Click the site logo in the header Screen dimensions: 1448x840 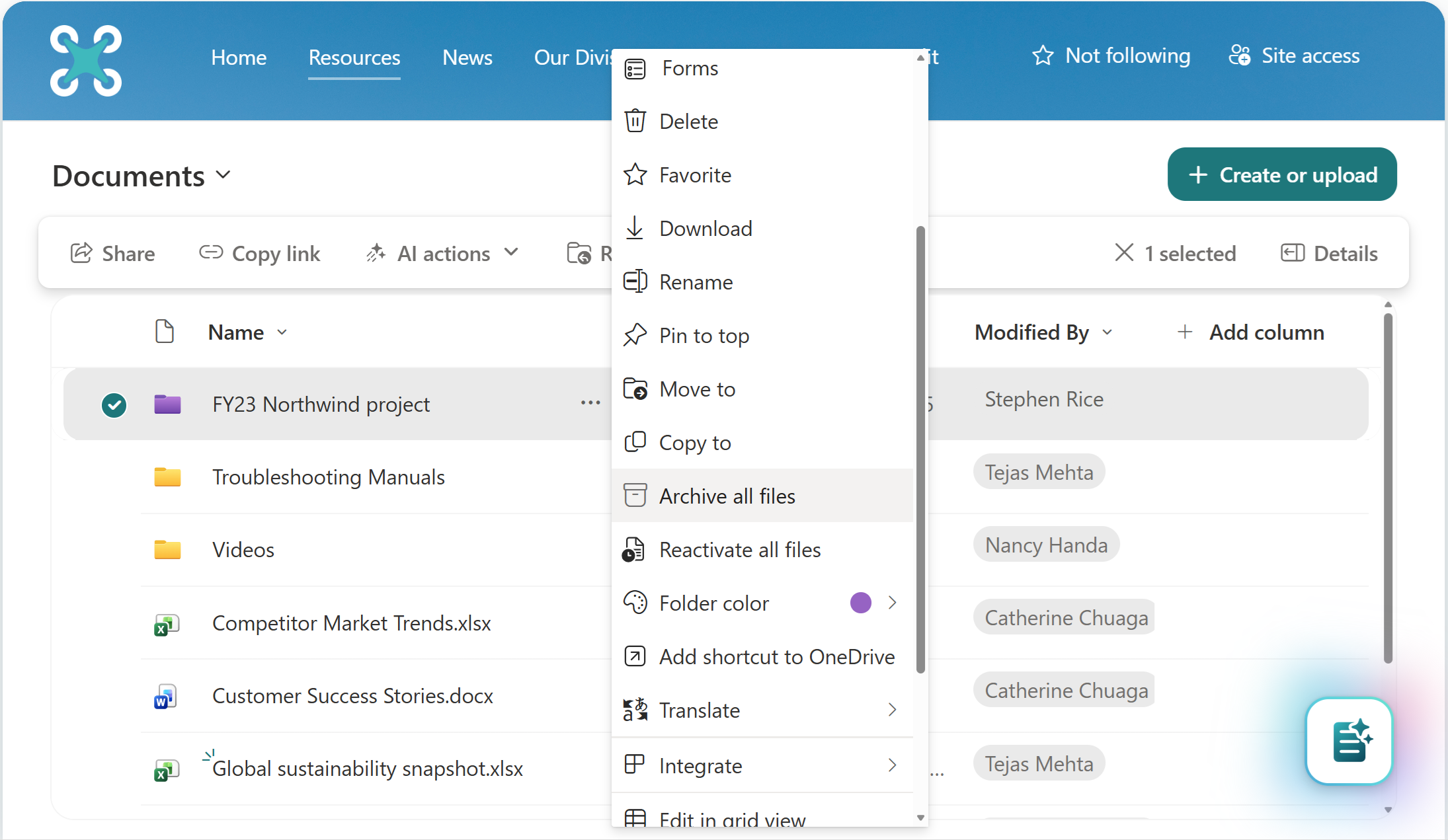tap(86, 61)
